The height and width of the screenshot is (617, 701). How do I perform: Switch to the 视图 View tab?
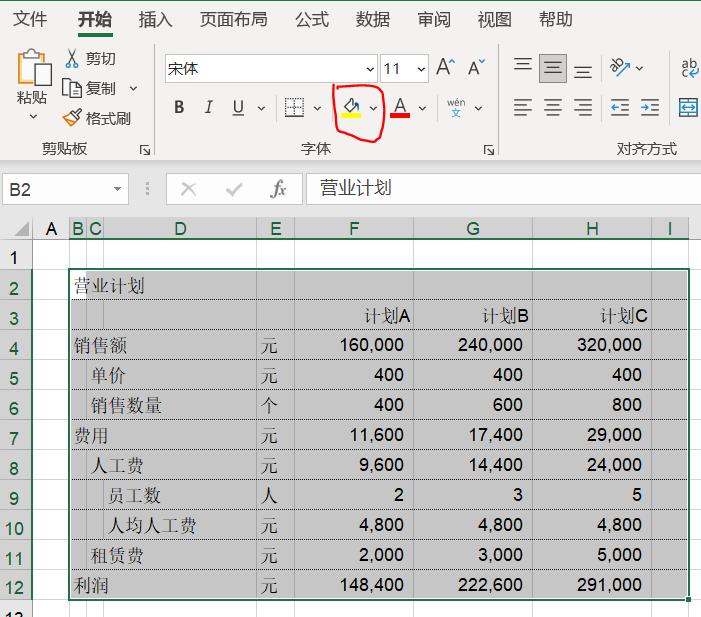click(x=494, y=19)
